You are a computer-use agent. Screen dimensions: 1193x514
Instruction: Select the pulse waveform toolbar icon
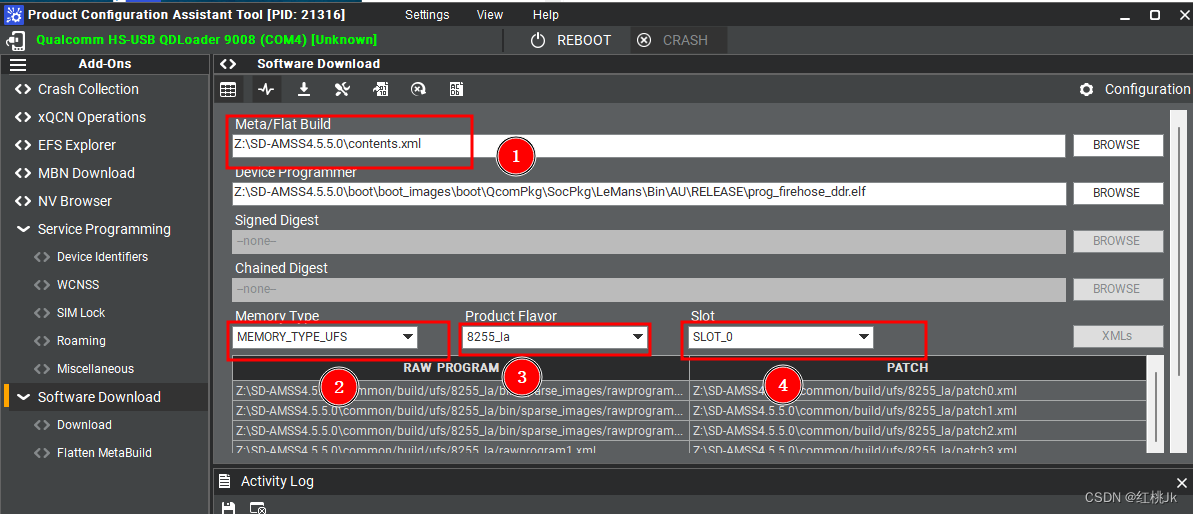(x=266, y=90)
